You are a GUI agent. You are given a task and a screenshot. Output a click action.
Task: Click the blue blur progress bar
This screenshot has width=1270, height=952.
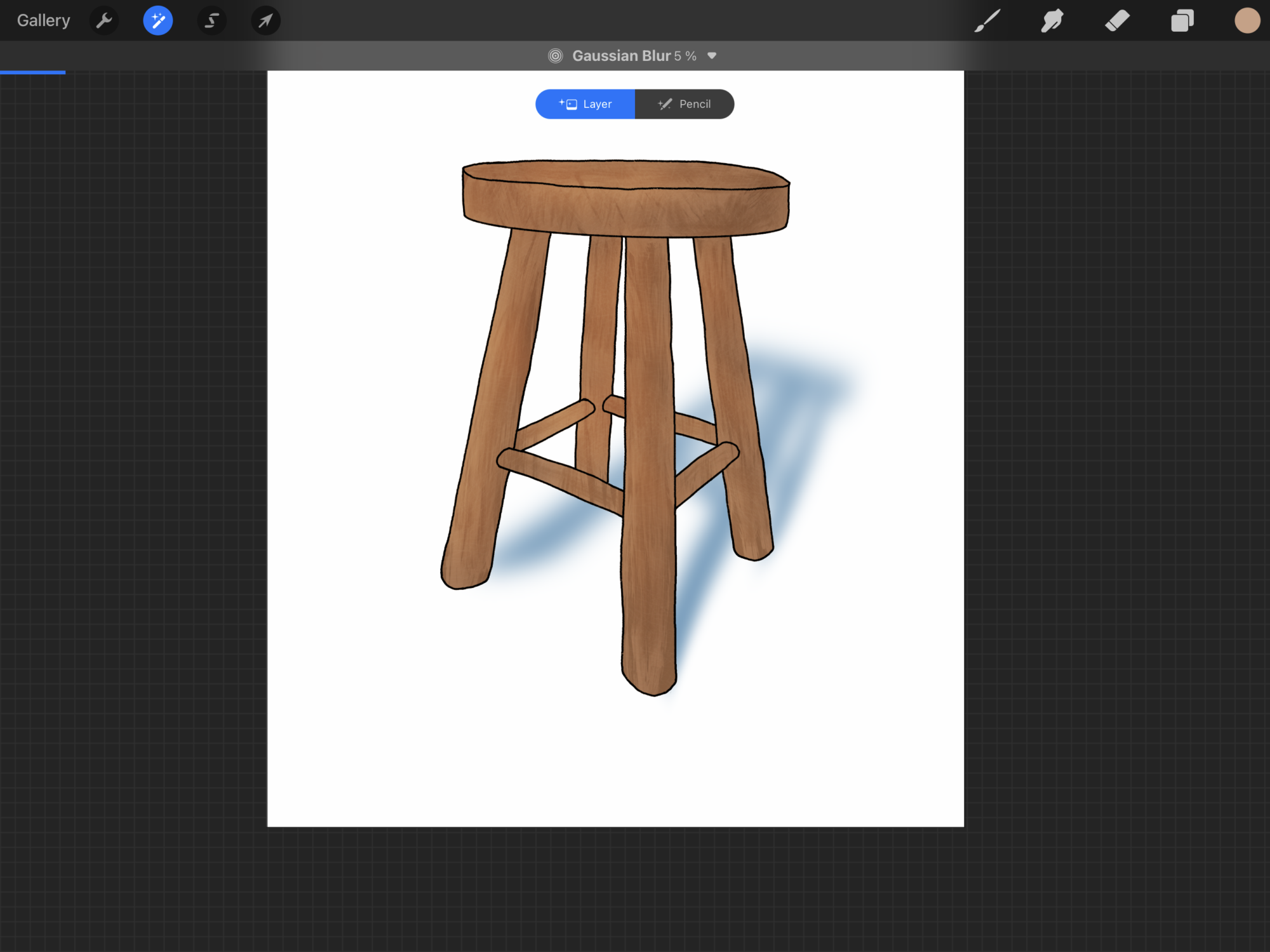[32, 72]
